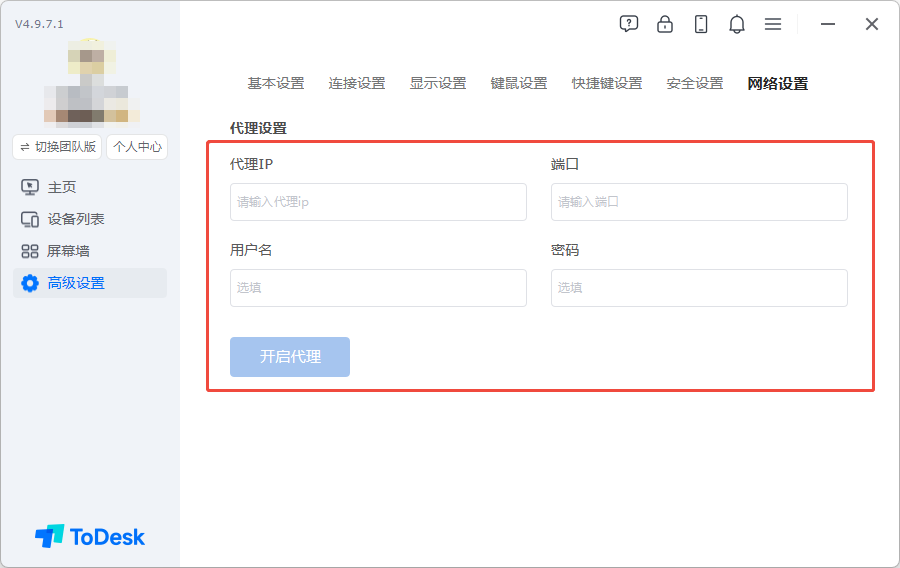This screenshot has width=900, height=568.
Task: Switch to the 显示设置 tab
Action: tap(437, 83)
